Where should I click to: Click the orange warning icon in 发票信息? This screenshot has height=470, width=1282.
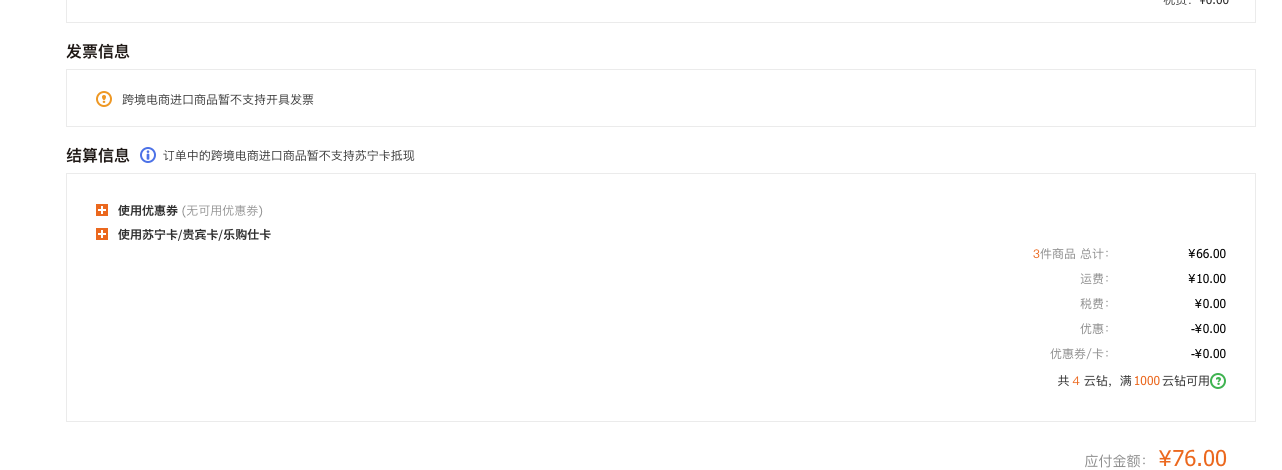[x=104, y=99]
